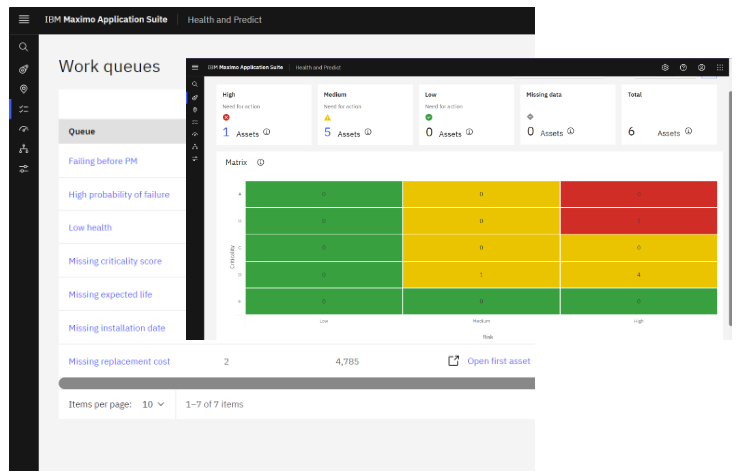This screenshot has width=739, height=473.
Task: Open Missing criticality score queue
Action: [115, 261]
